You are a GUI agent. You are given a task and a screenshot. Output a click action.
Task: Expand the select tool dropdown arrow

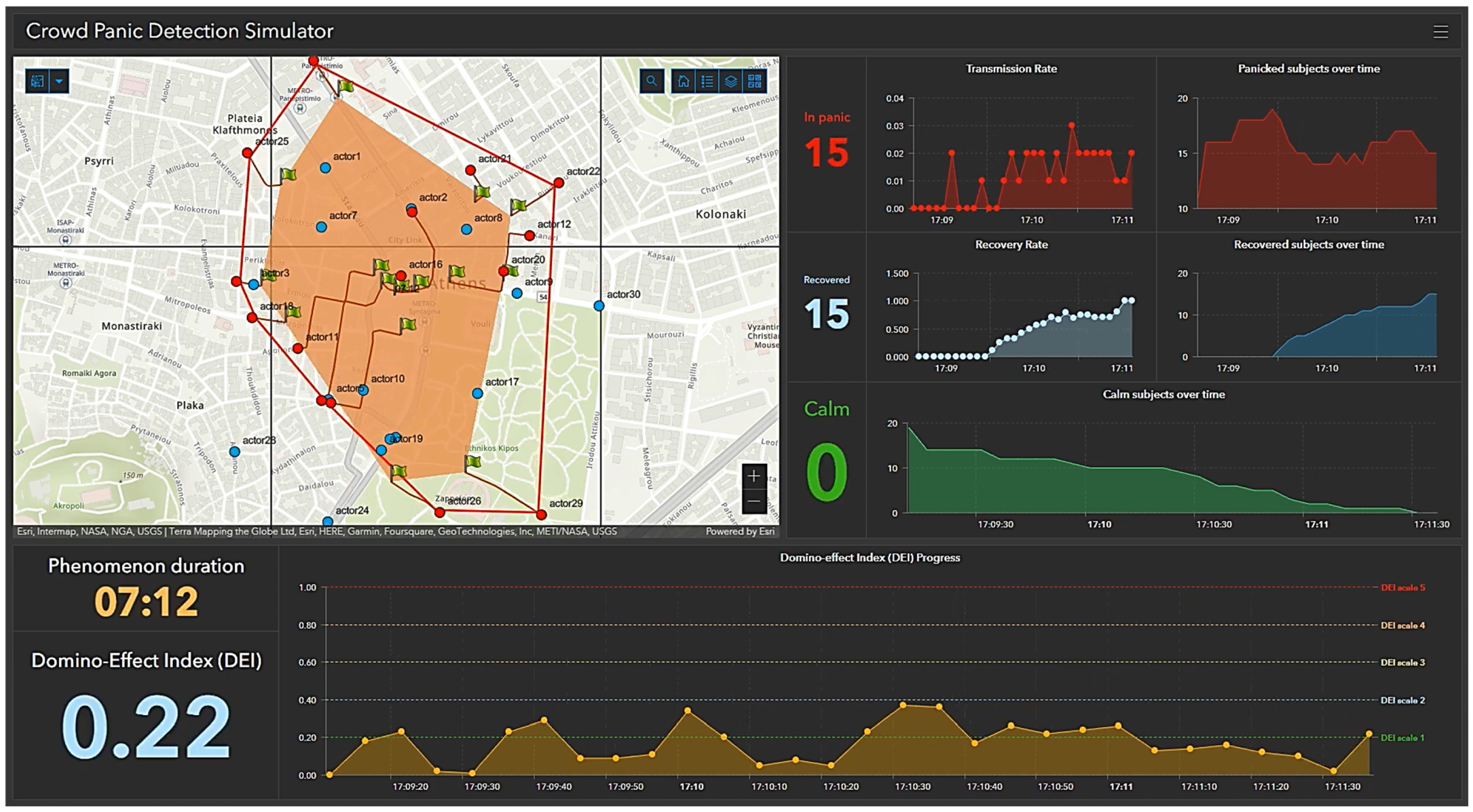59,81
